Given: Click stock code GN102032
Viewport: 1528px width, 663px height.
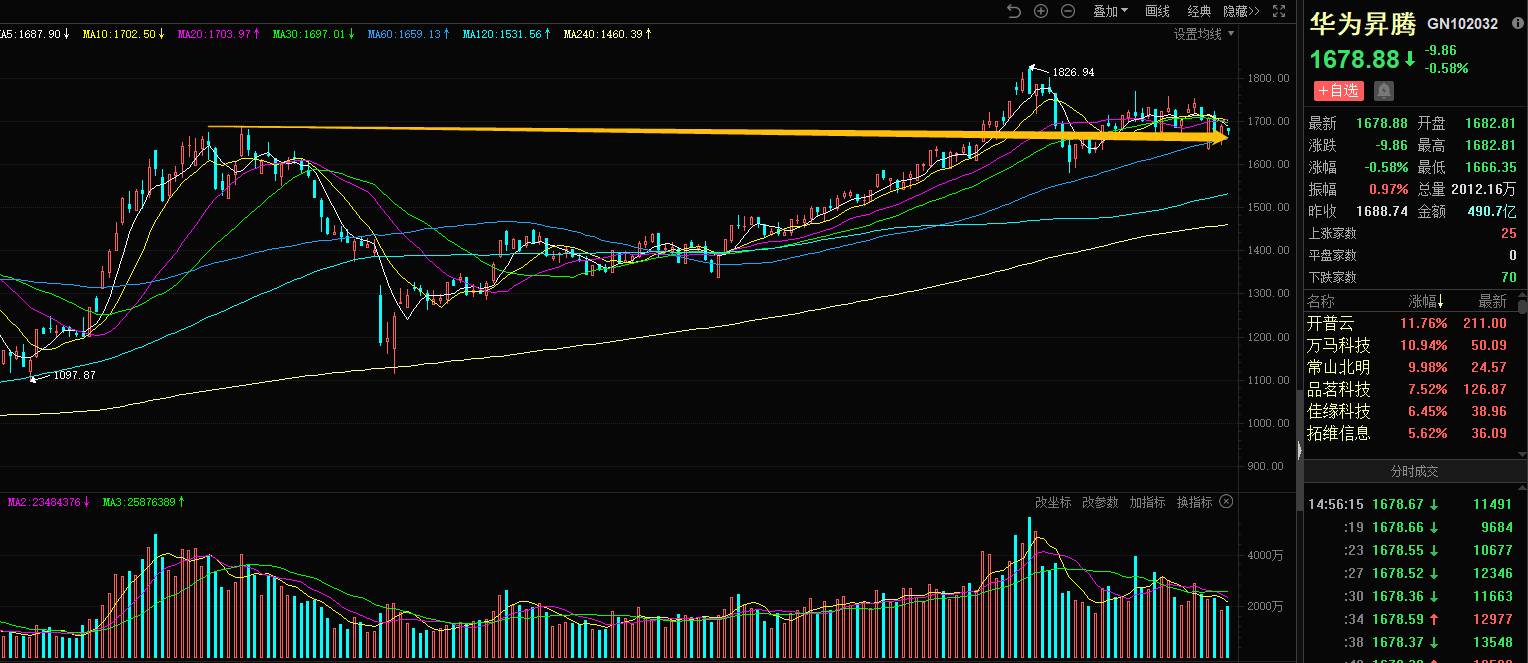Looking at the screenshot, I should point(1463,23).
